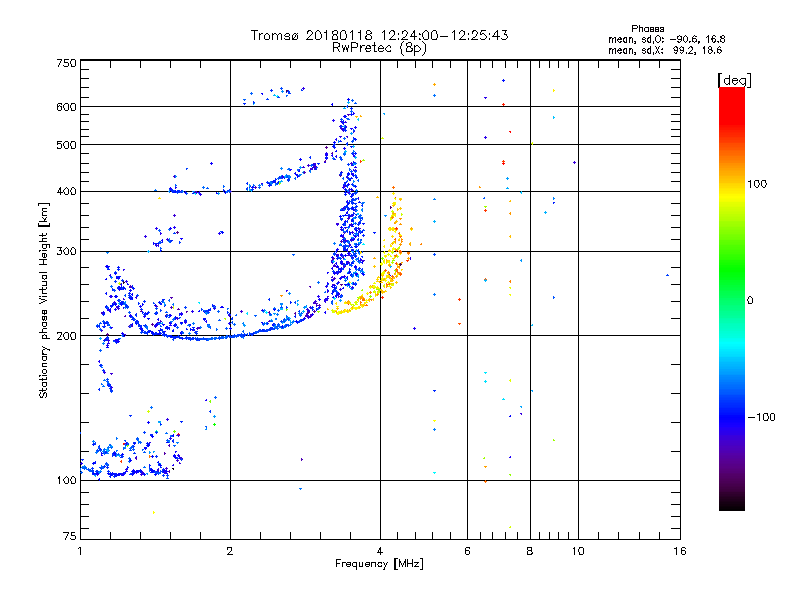Click the 'mean, sd,O: -90.6, 16.8' line
This screenshot has height=600, width=800.
click(x=666, y=39)
